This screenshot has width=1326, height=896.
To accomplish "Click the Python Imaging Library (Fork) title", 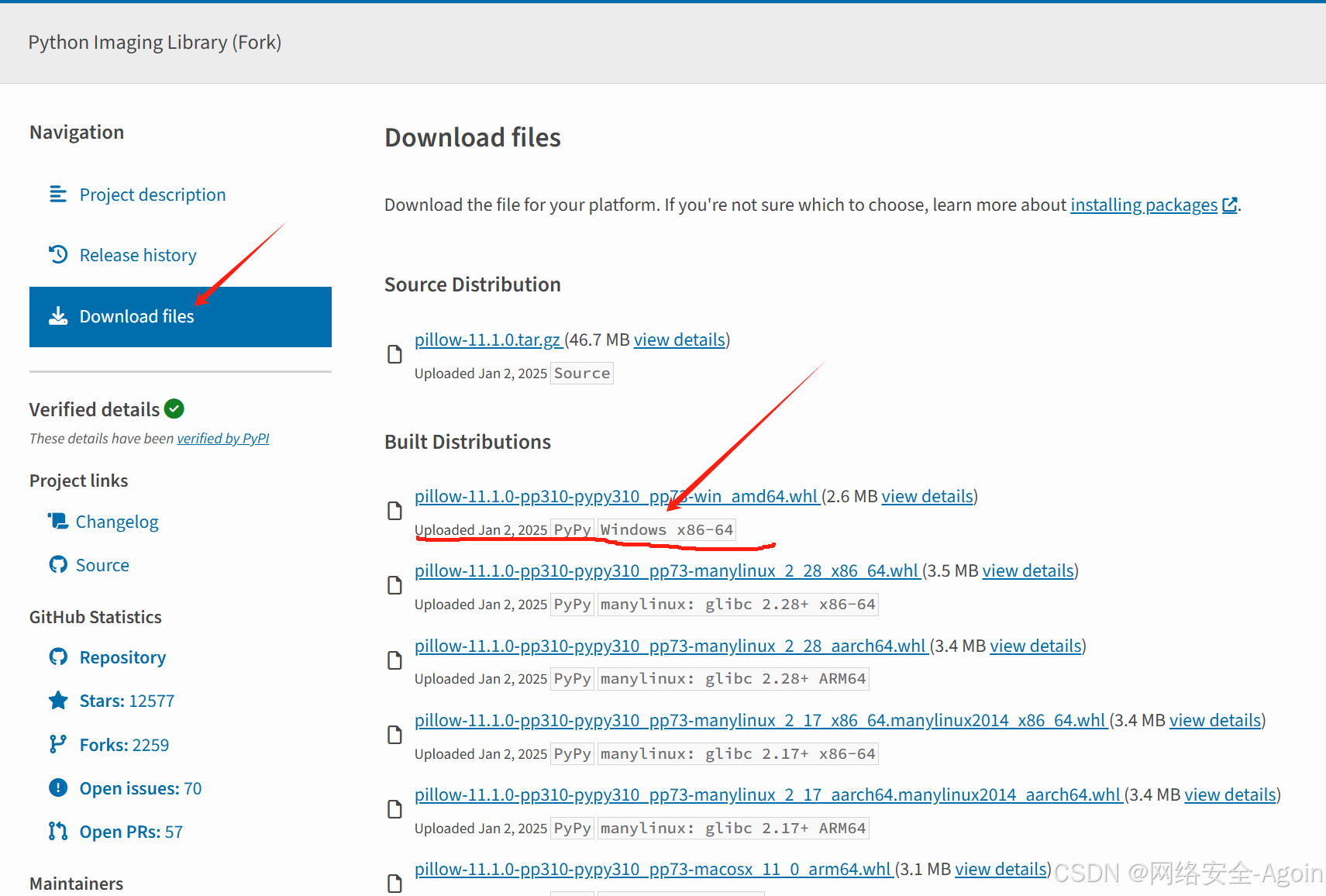I will tap(155, 42).
